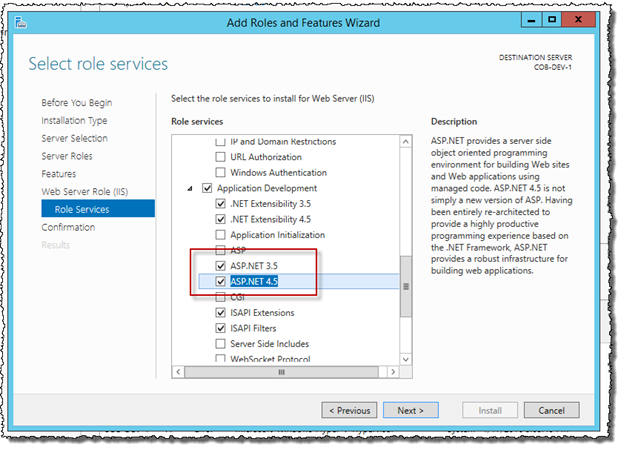Click the Next button

(411, 410)
